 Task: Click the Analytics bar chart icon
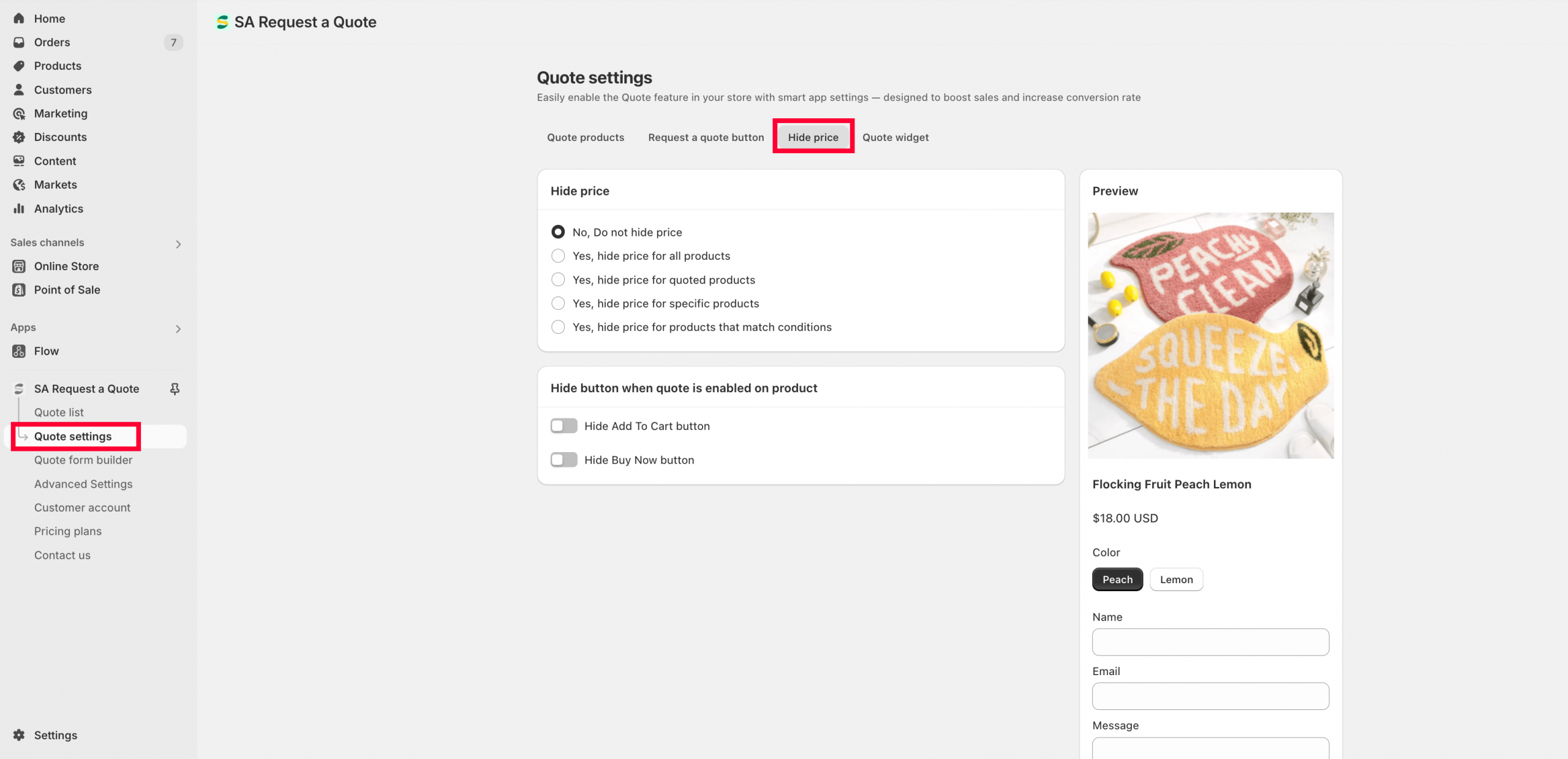19,208
